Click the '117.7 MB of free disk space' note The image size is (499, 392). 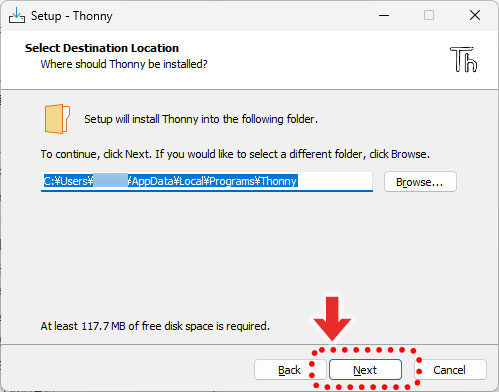coord(155,326)
